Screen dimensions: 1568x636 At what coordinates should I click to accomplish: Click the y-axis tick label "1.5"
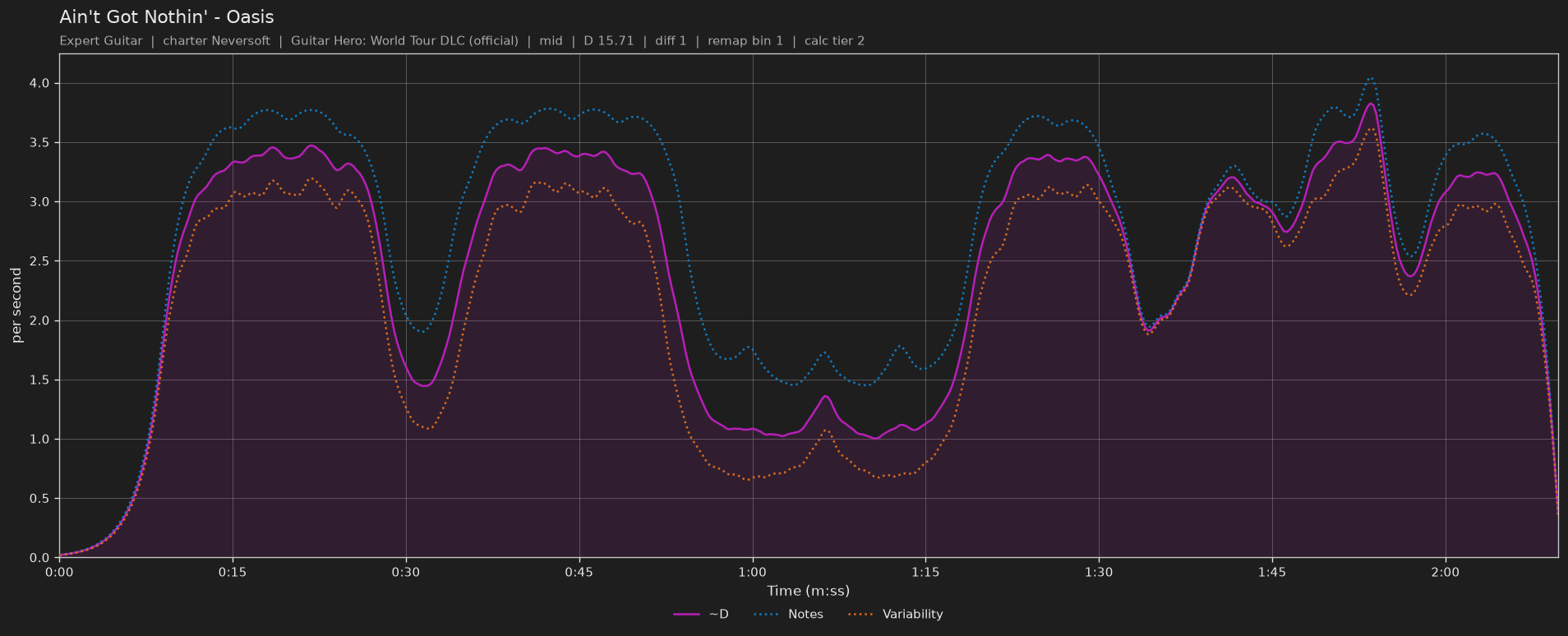point(40,380)
